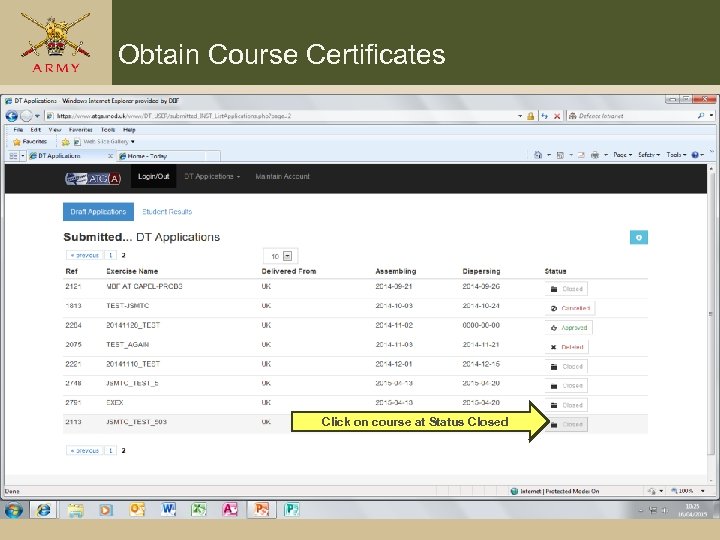Click the Read Mail icon in command bar
Image resolution: width=720 pixels, height=540 pixels.
click(581, 155)
